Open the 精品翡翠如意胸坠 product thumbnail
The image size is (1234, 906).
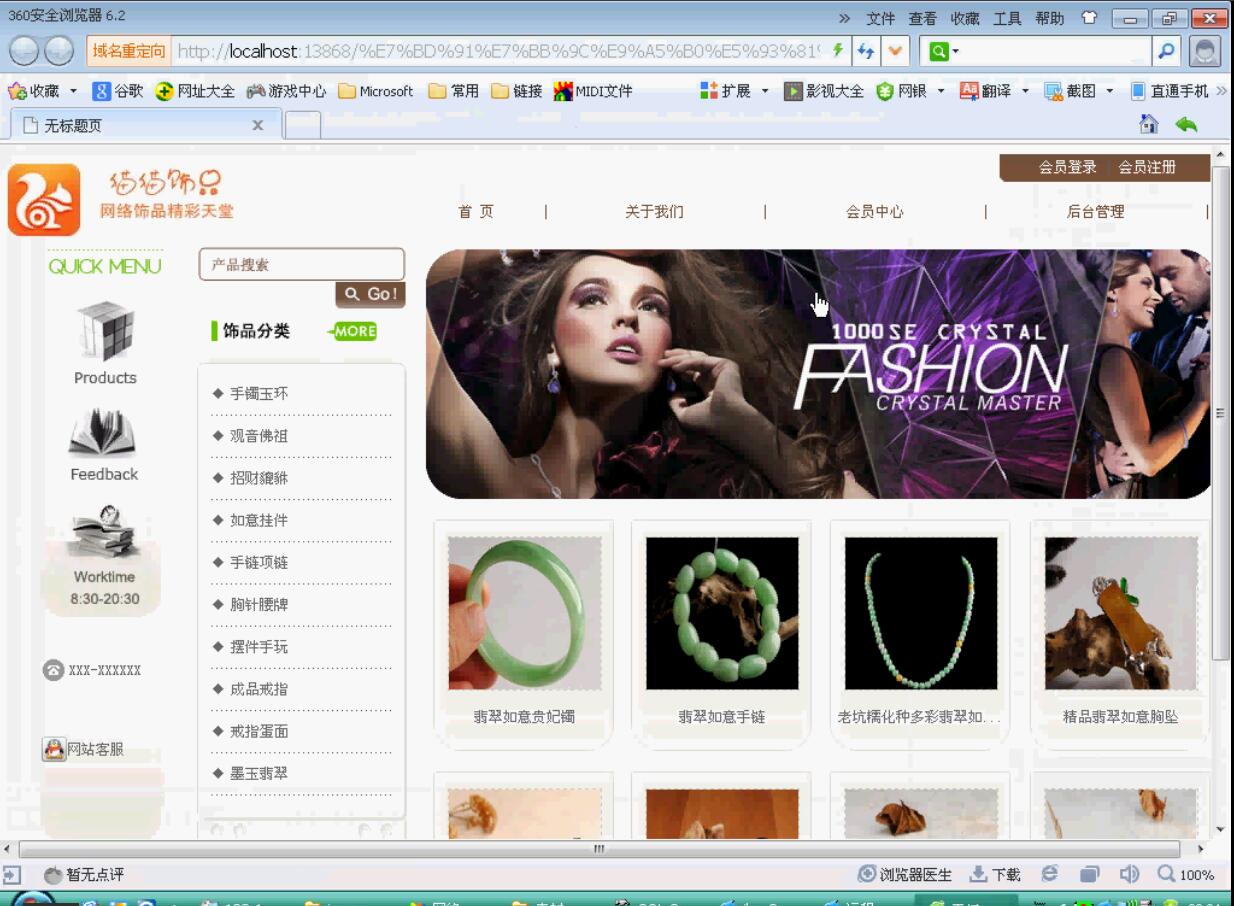[x=1121, y=613]
